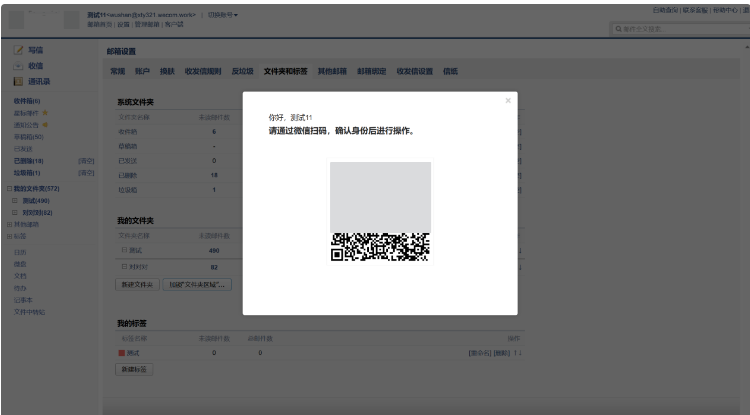Expand 测试 row in 我的文件夹 table
Image resolution: width=750 pixels, height=415 pixels.
[123, 250]
